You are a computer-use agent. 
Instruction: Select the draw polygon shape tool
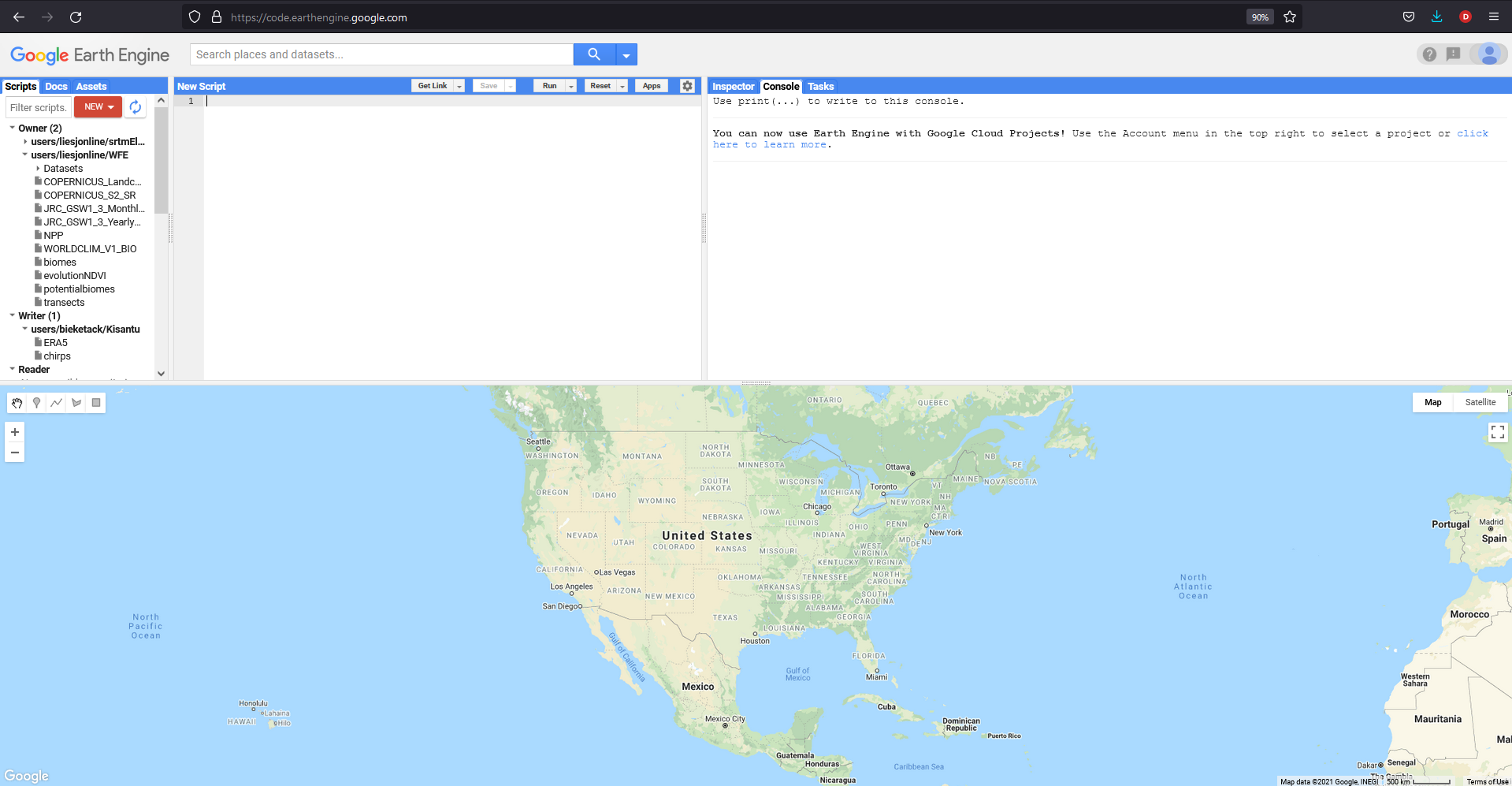coord(76,403)
